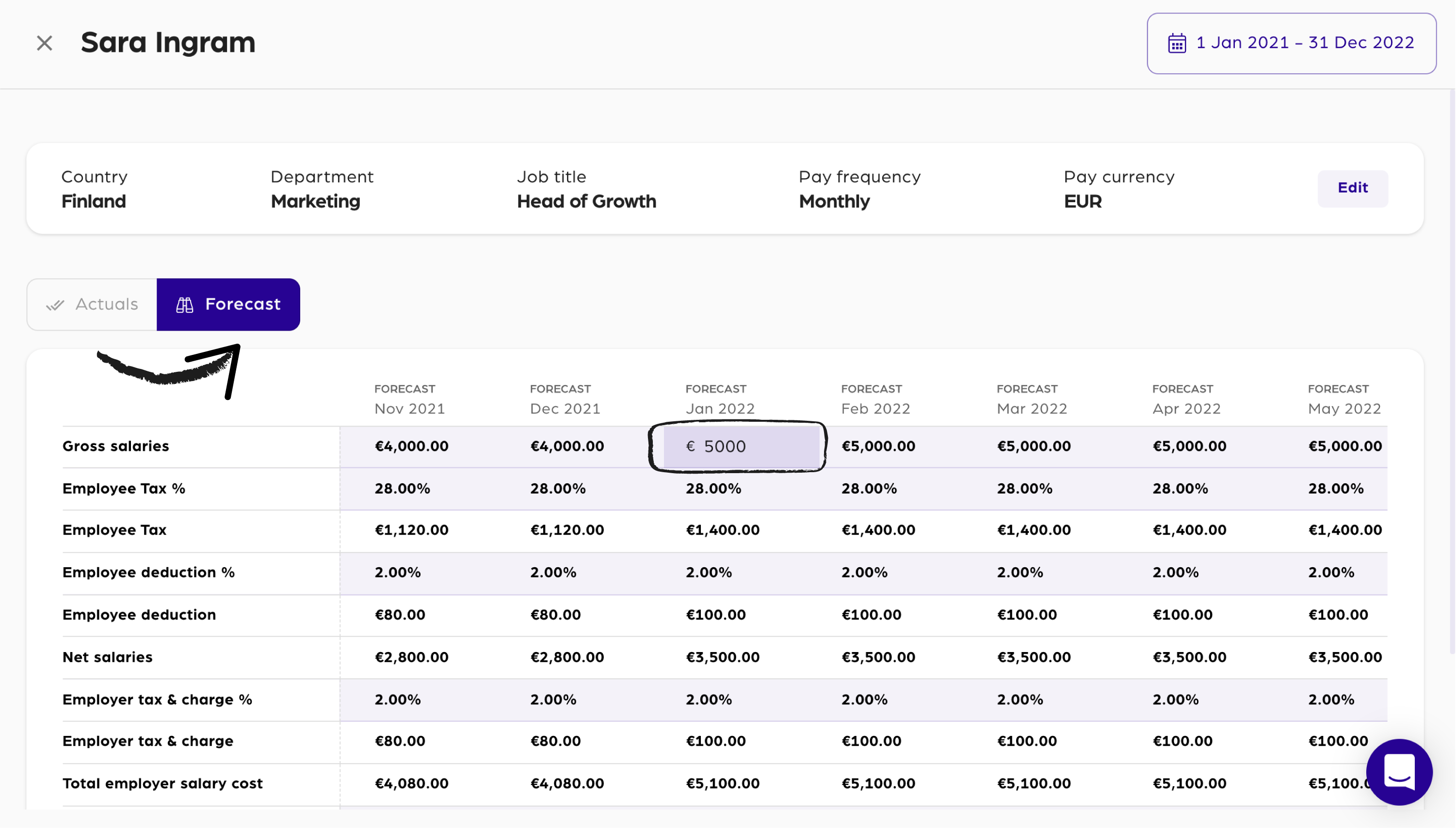Click the double-check icon on Actuals
The image size is (1456, 828).
[x=55, y=305]
